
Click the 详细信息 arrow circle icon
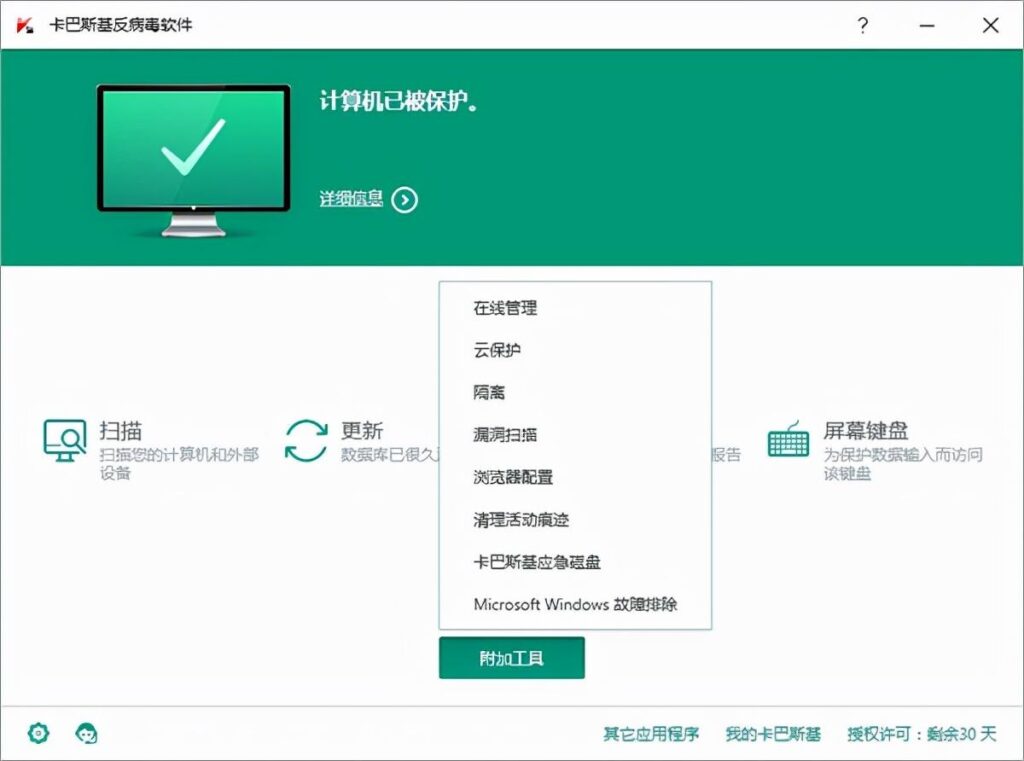pos(404,199)
